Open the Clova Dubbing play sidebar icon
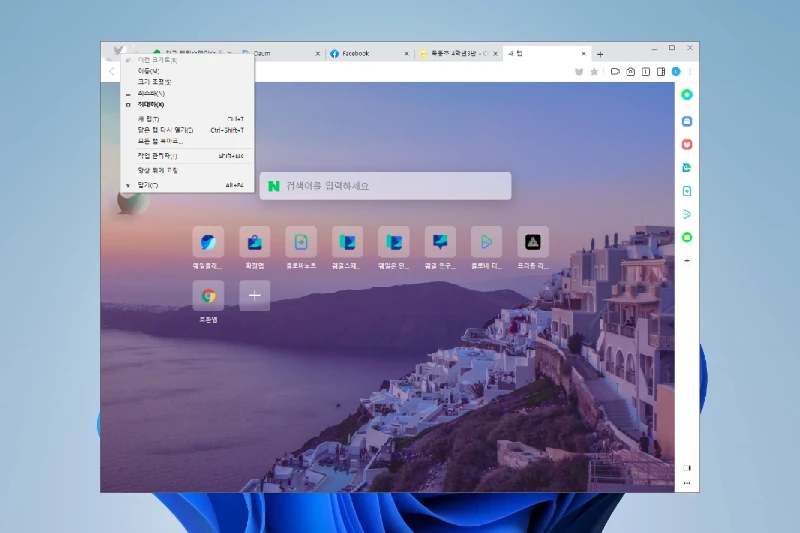 [x=687, y=214]
